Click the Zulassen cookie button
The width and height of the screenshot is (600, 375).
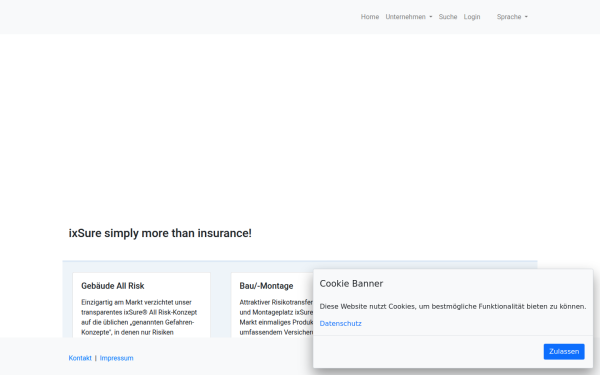[564, 351]
